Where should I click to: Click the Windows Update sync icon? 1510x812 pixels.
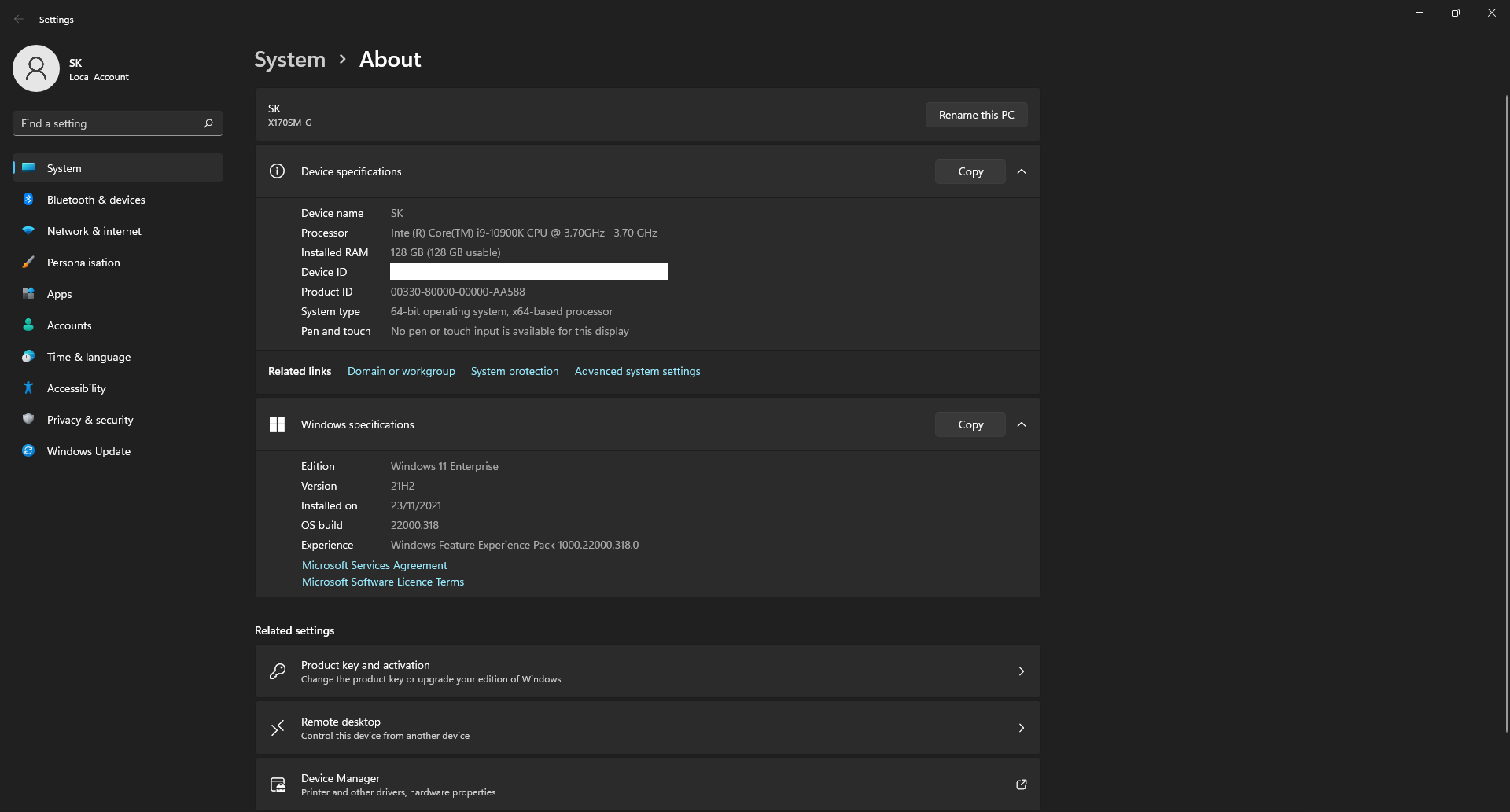pos(28,450)
